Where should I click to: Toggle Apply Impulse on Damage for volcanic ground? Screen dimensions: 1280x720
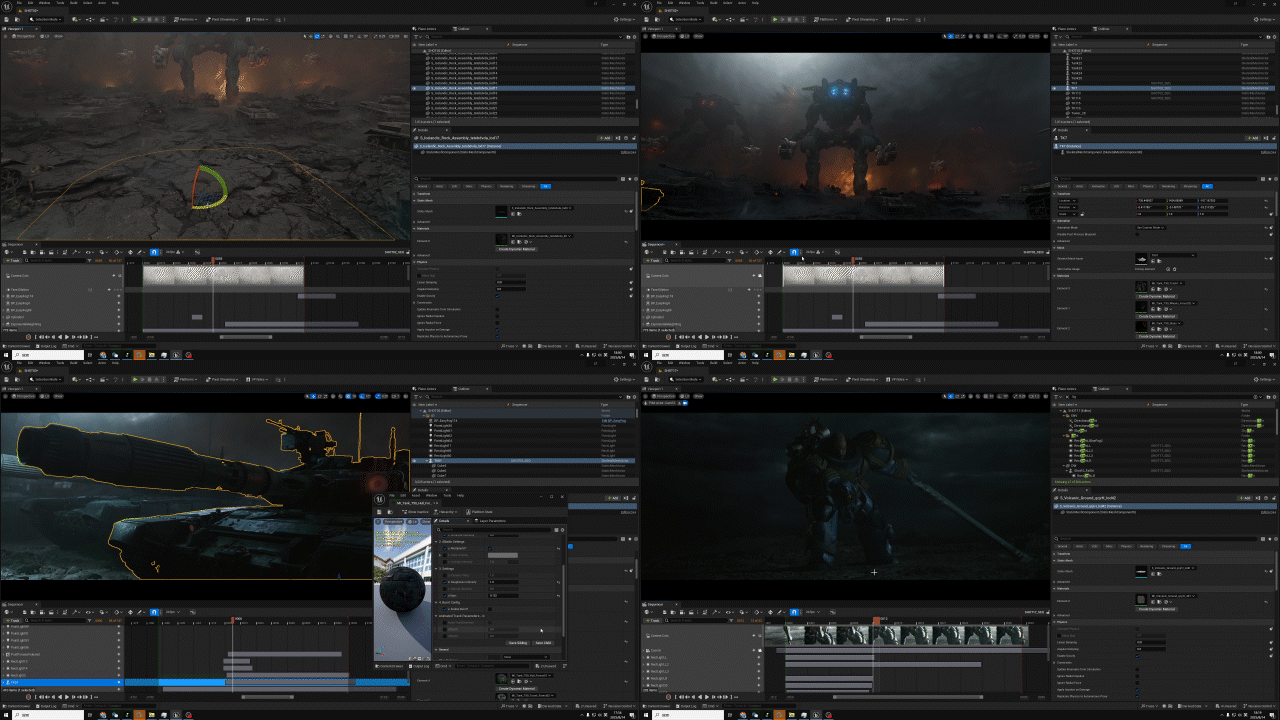tap(1138, 689)
